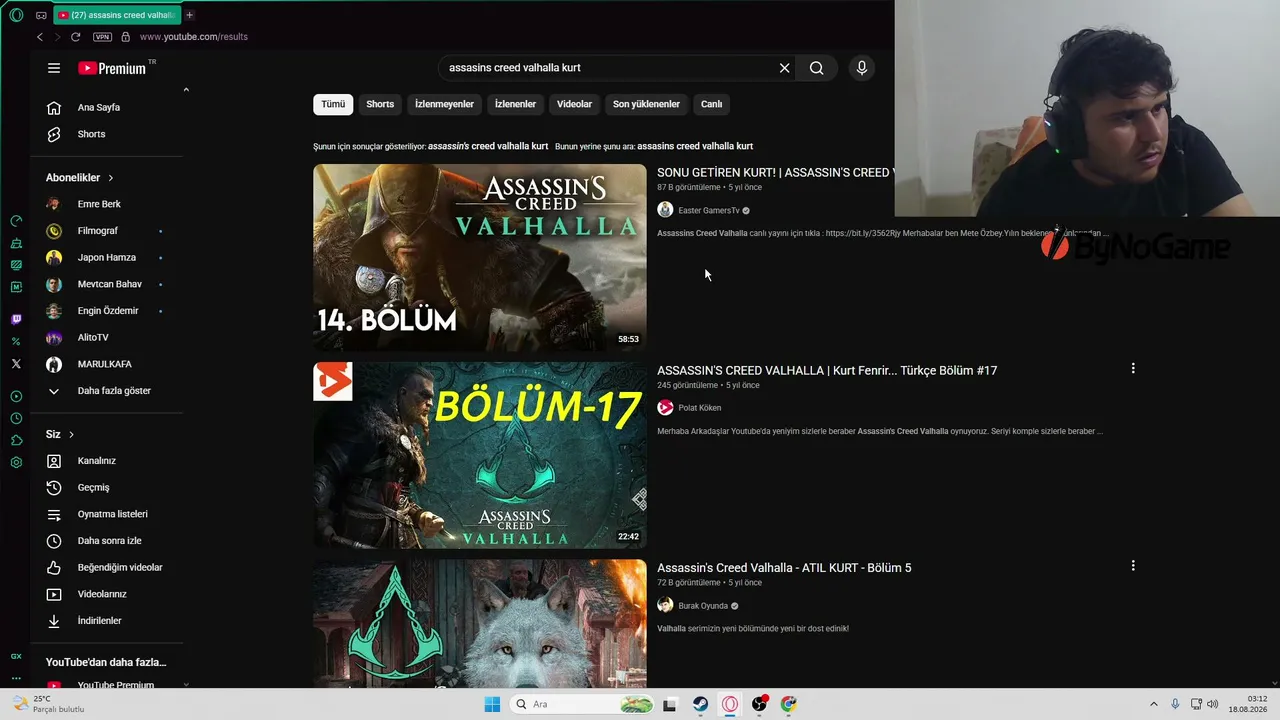Show hidden system tray icons
This screenshot has height=720, width=1280.
pyautogui.click(x=1153, y=704)
